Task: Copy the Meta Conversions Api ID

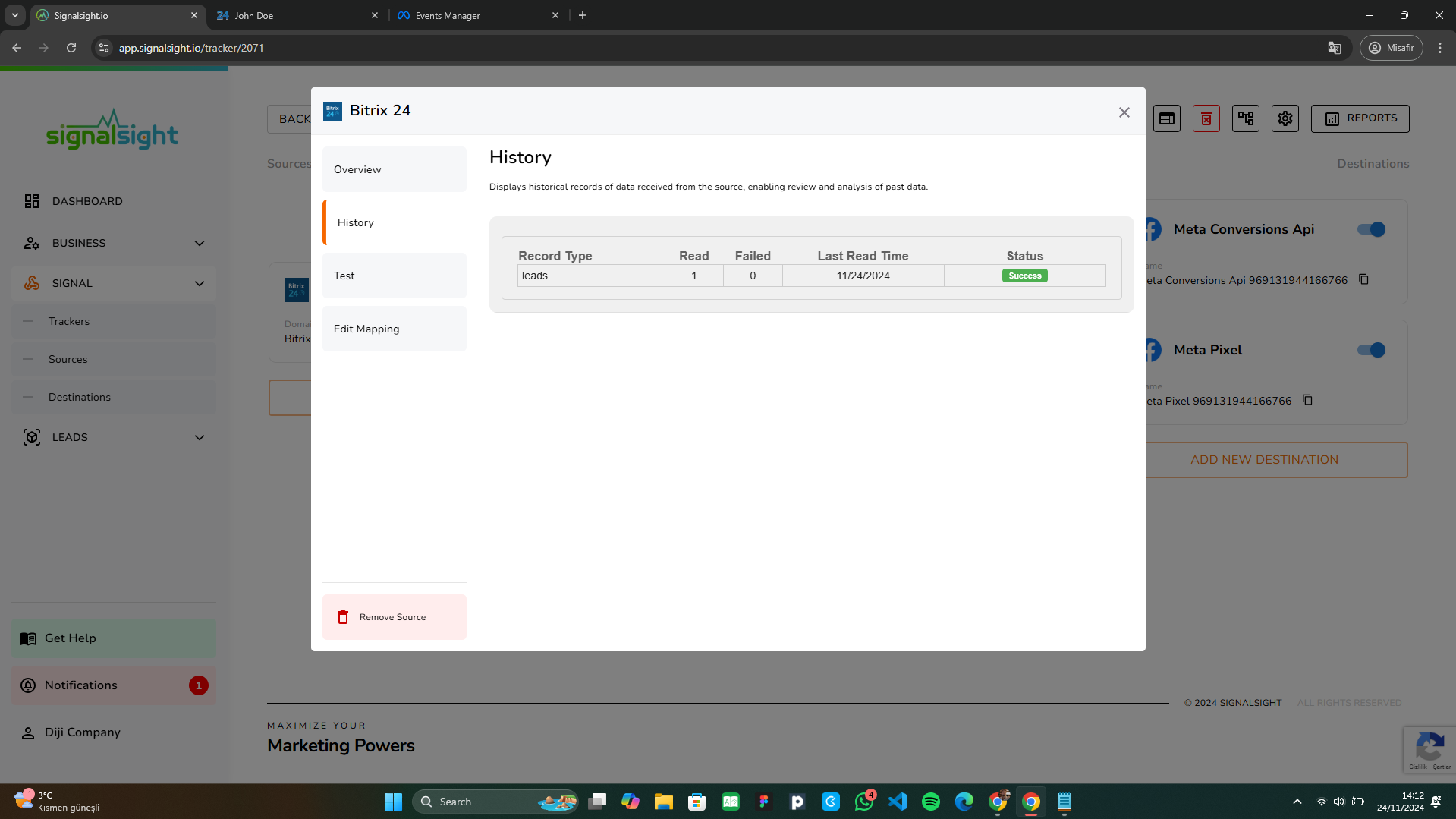Action: tap(1363, 279)
